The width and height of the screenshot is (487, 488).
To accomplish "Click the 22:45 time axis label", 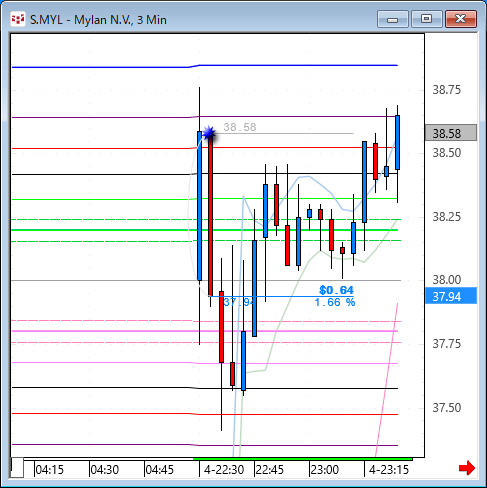I will [x=269, y=470].
